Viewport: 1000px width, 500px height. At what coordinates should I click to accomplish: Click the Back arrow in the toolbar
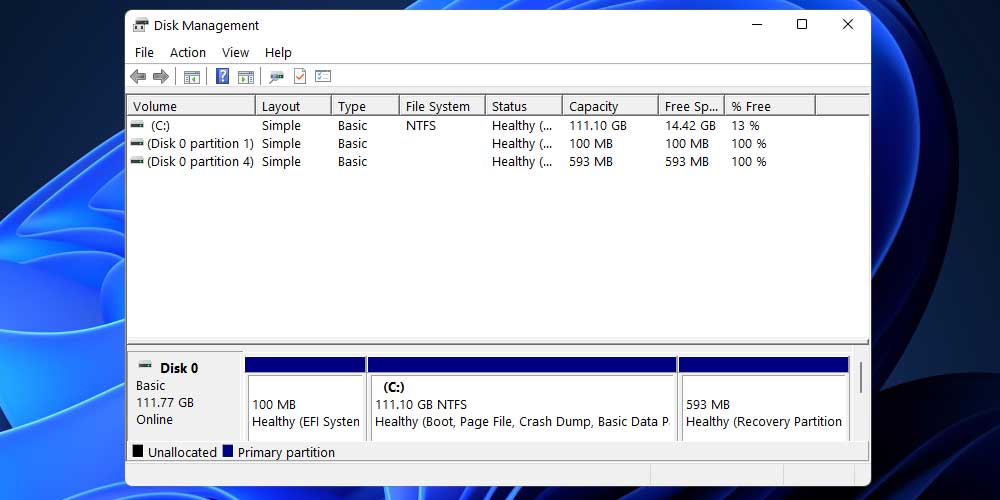138,77
